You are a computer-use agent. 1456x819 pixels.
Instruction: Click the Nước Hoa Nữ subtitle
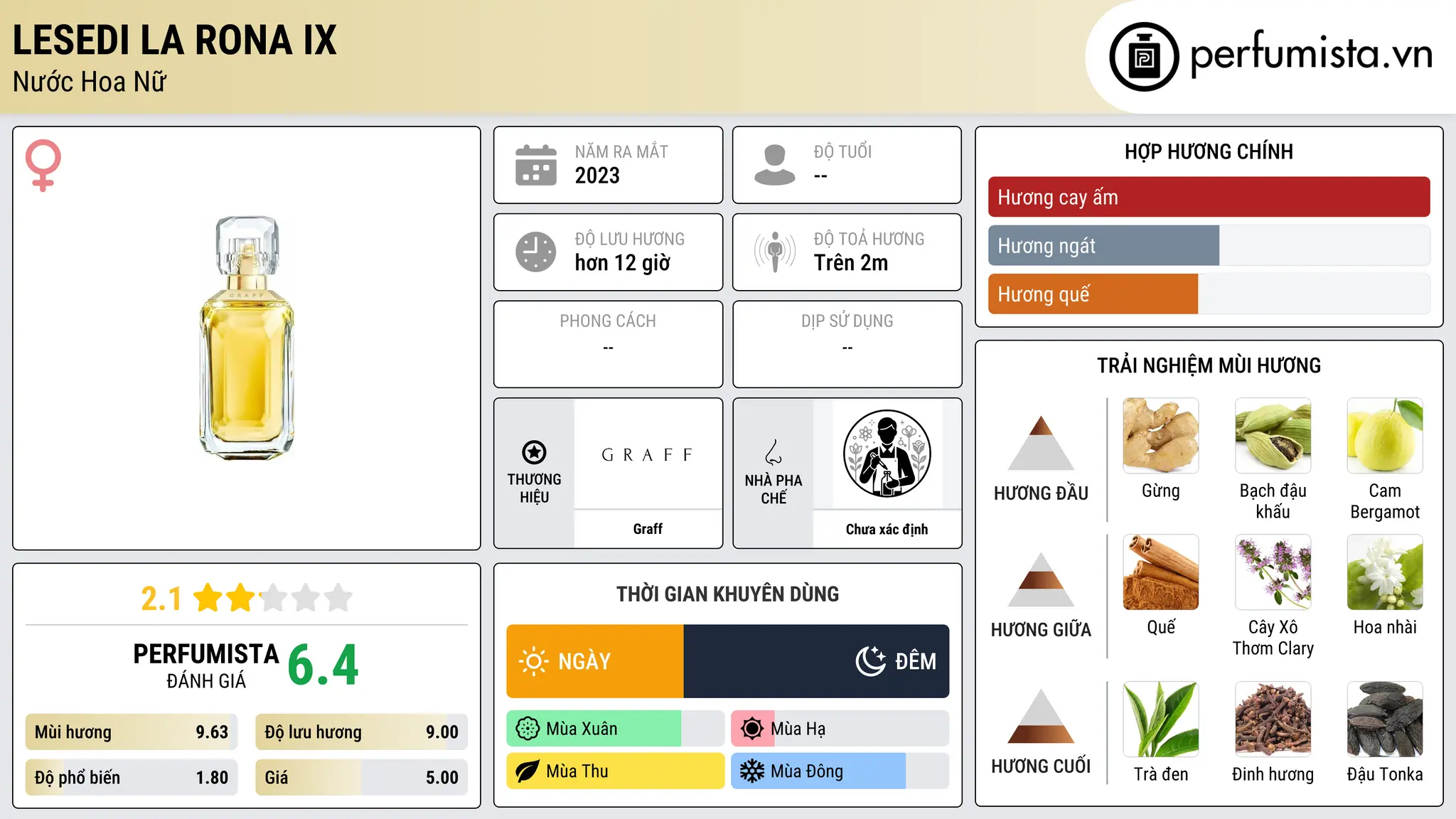pyautogui.click(x=90, y=82)
